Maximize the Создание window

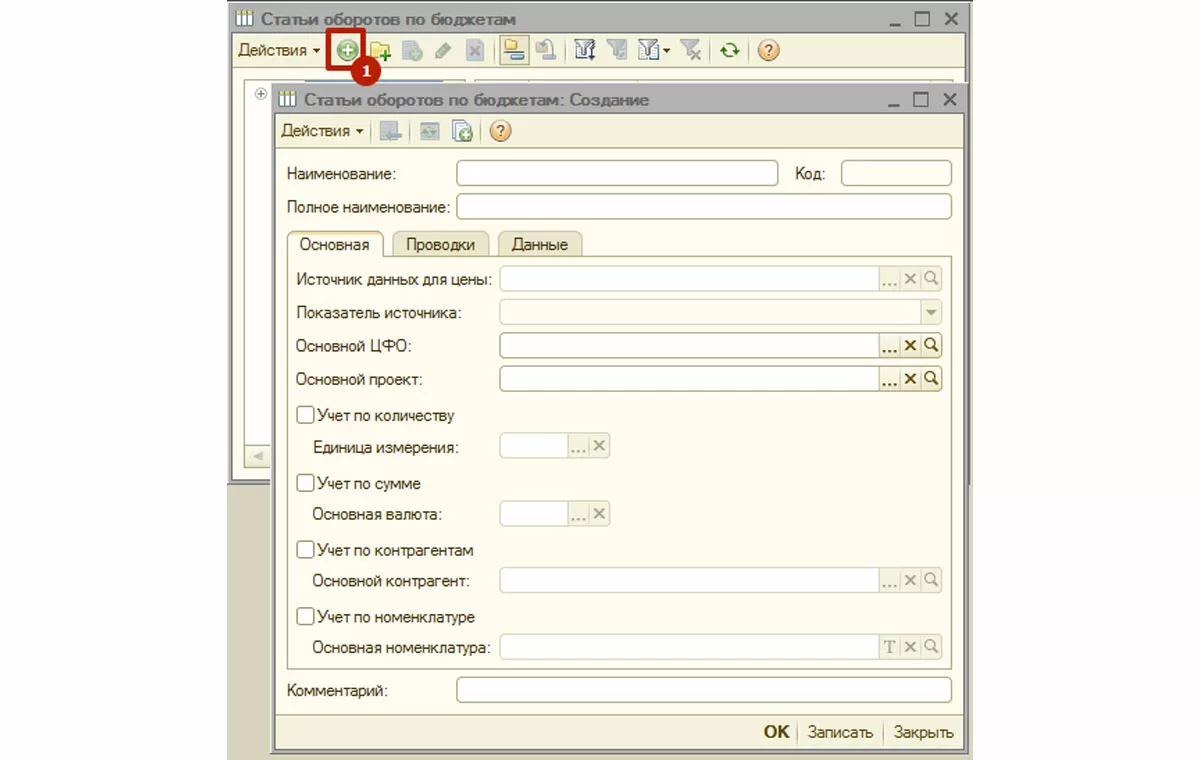click(921, 99)
